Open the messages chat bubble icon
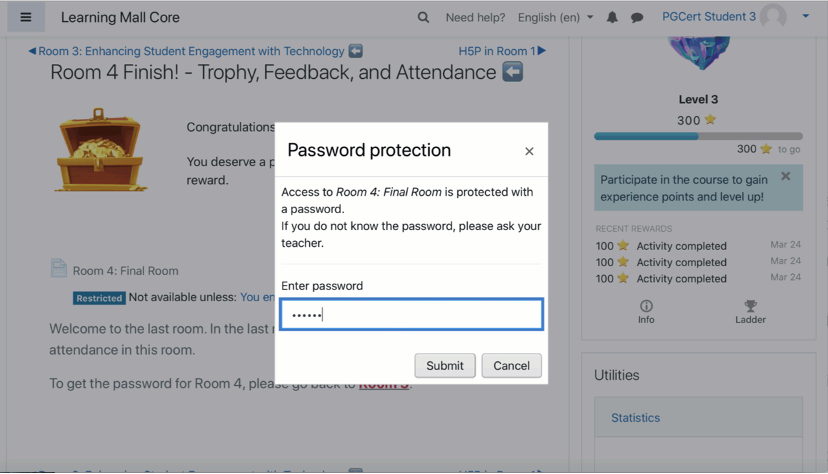Screen dimensions: 828x474 637,17
